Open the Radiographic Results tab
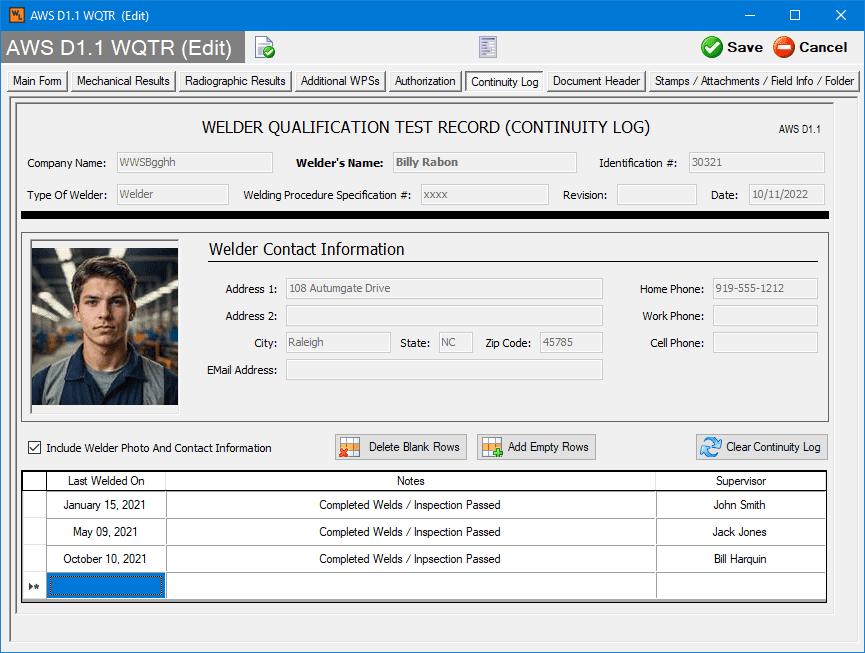Screen dimensions: 865x653 coord(235,81)
